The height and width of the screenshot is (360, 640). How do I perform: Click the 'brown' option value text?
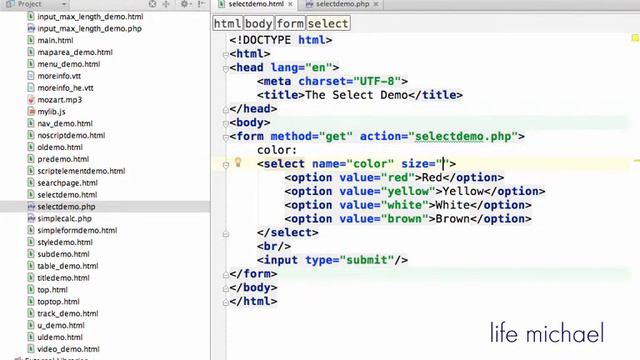pos(404,219)
